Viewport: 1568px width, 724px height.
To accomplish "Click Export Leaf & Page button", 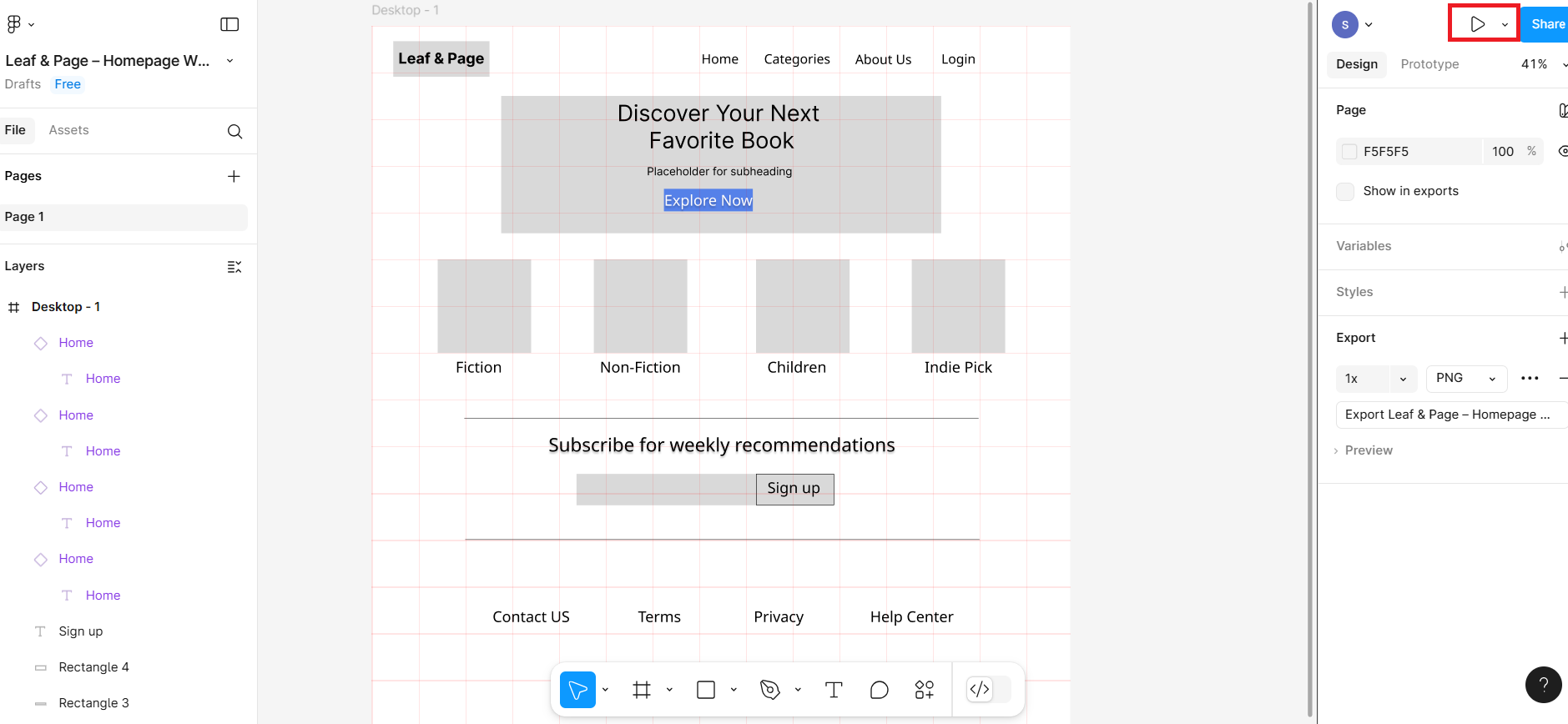I will click(1452, 415).
